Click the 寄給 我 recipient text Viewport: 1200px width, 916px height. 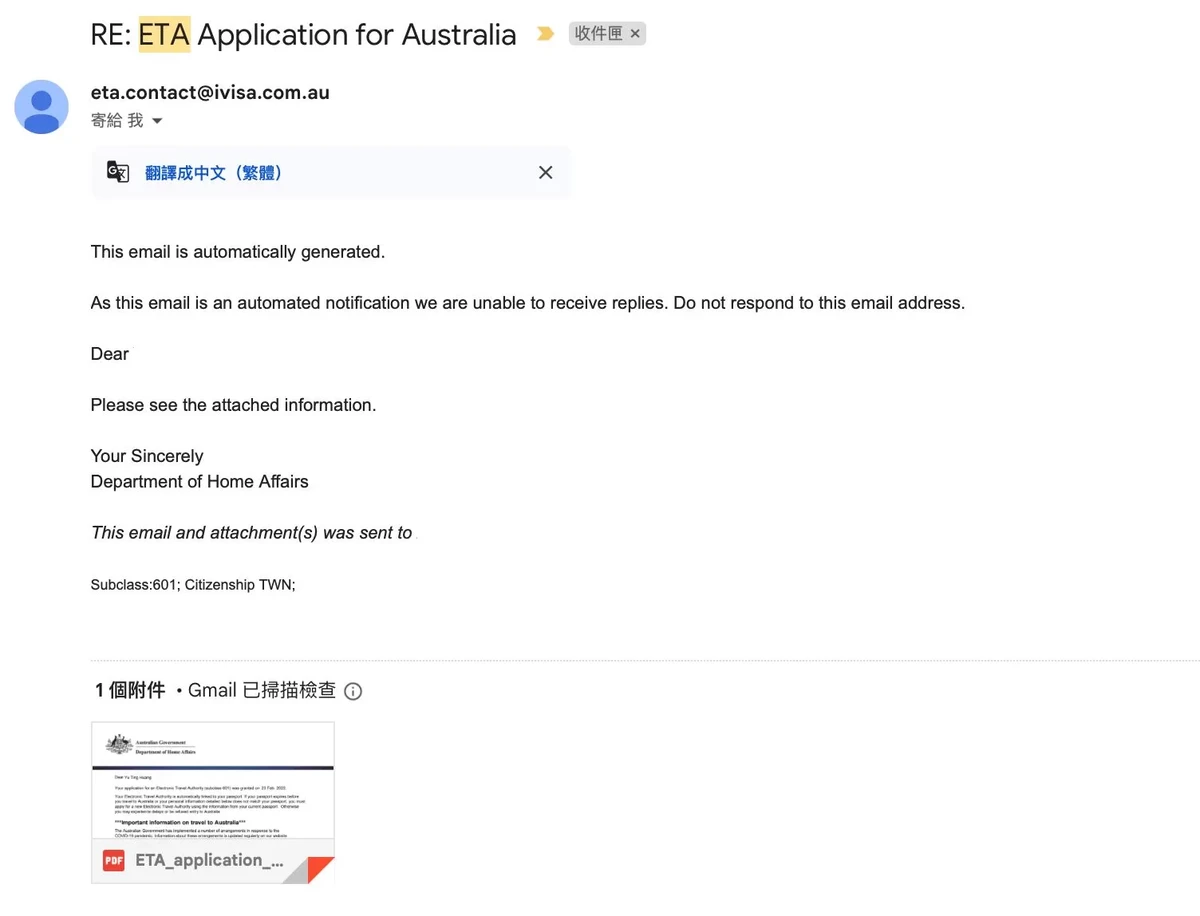click(x=117, y=120)
